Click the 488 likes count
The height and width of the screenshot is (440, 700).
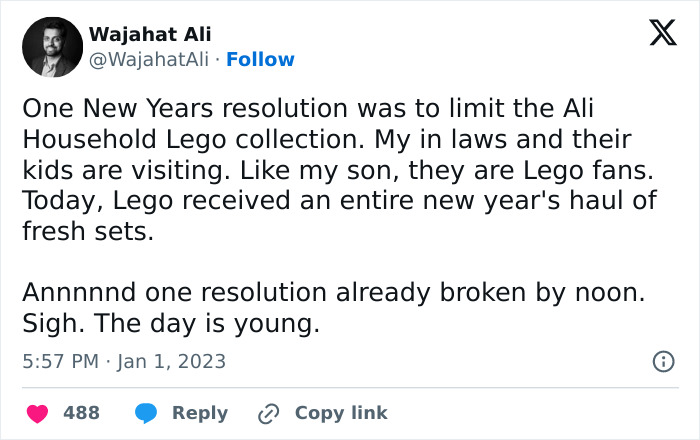tap(81, 413)
